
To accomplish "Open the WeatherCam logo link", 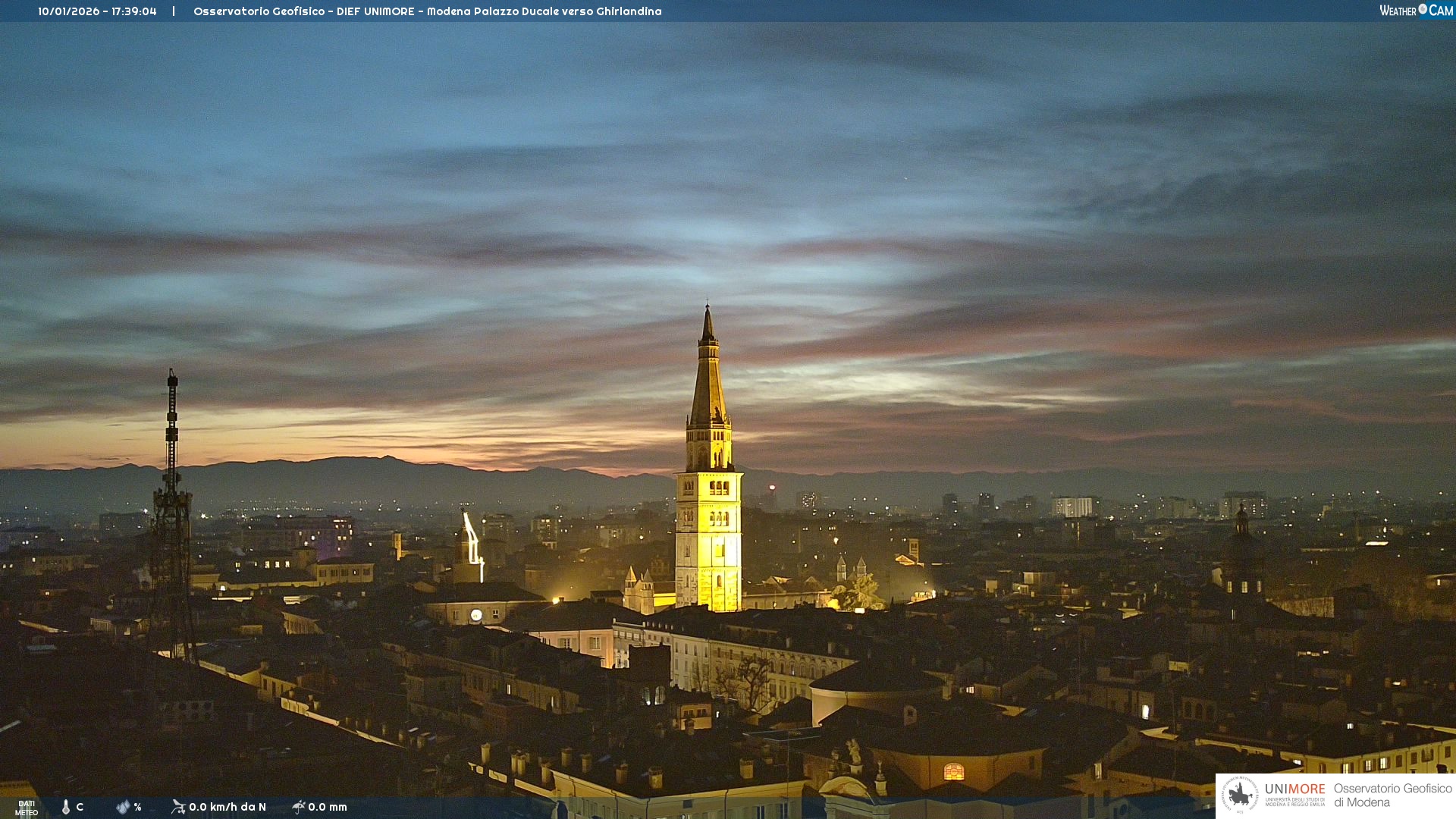I will coord(1415,11).
